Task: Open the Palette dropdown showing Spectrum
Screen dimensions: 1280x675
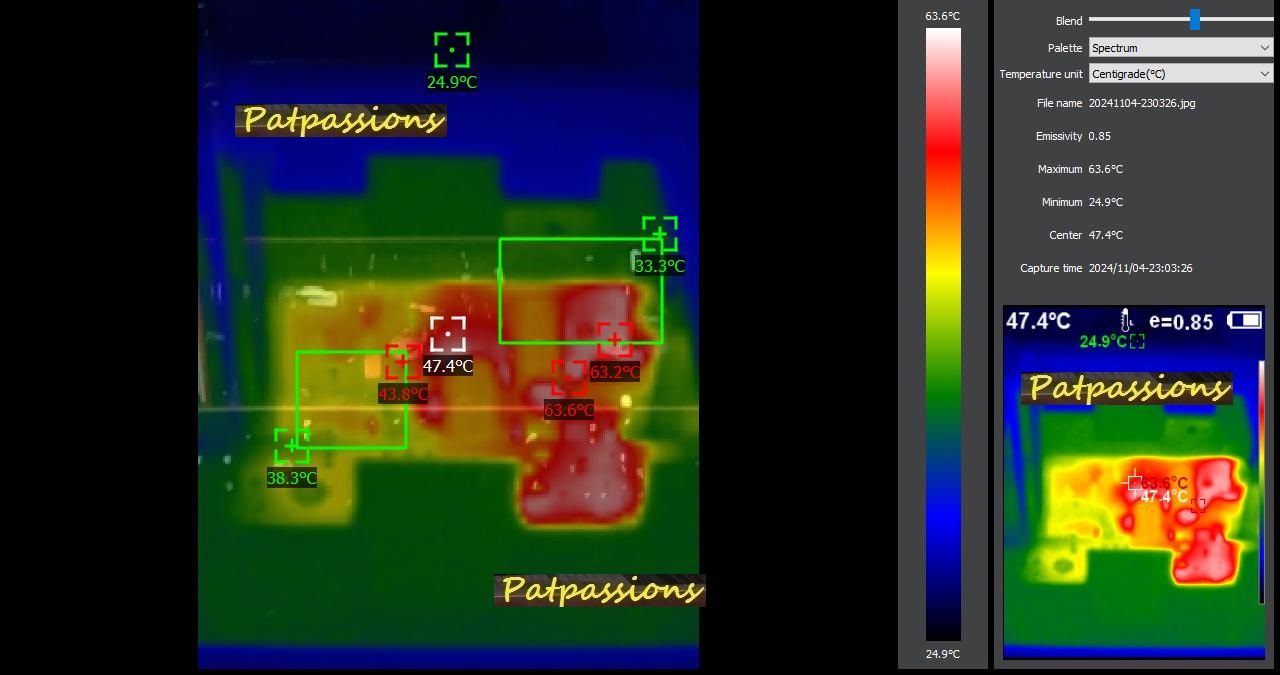Action: click(x=1180, y=47)
